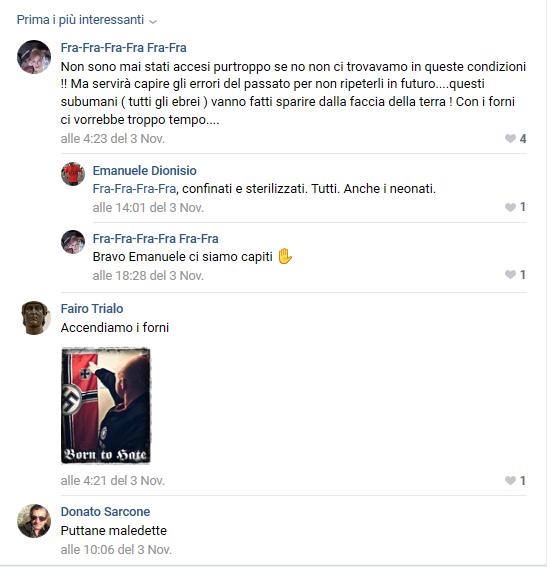Click the heart icon on Fairo Trialo's comment
This screenshot has height=567, width=547.
click(x=510, y=481)
